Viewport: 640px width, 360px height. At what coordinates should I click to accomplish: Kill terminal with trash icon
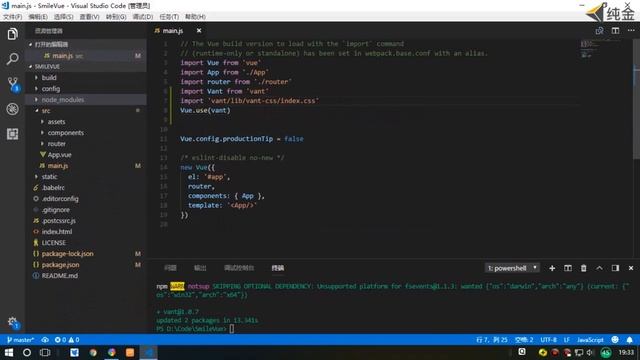584,268
